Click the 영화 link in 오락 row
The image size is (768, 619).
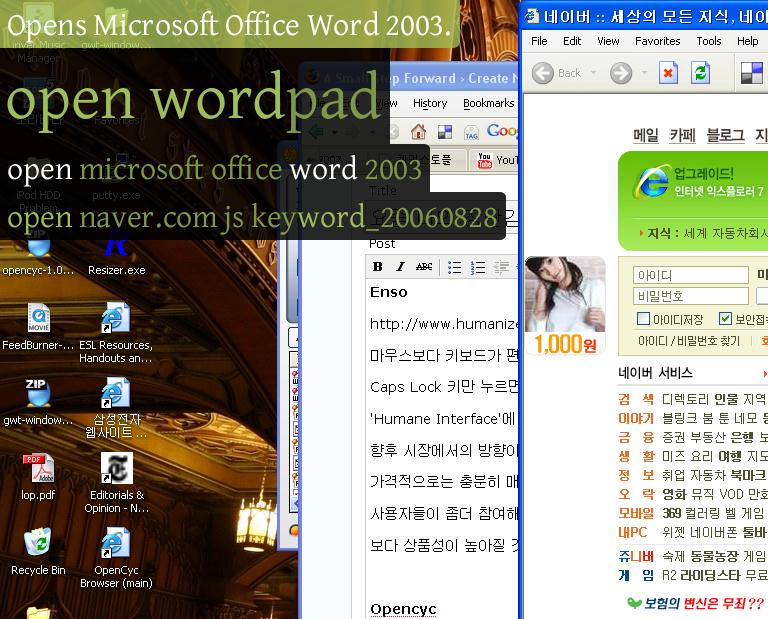point(674,494)
